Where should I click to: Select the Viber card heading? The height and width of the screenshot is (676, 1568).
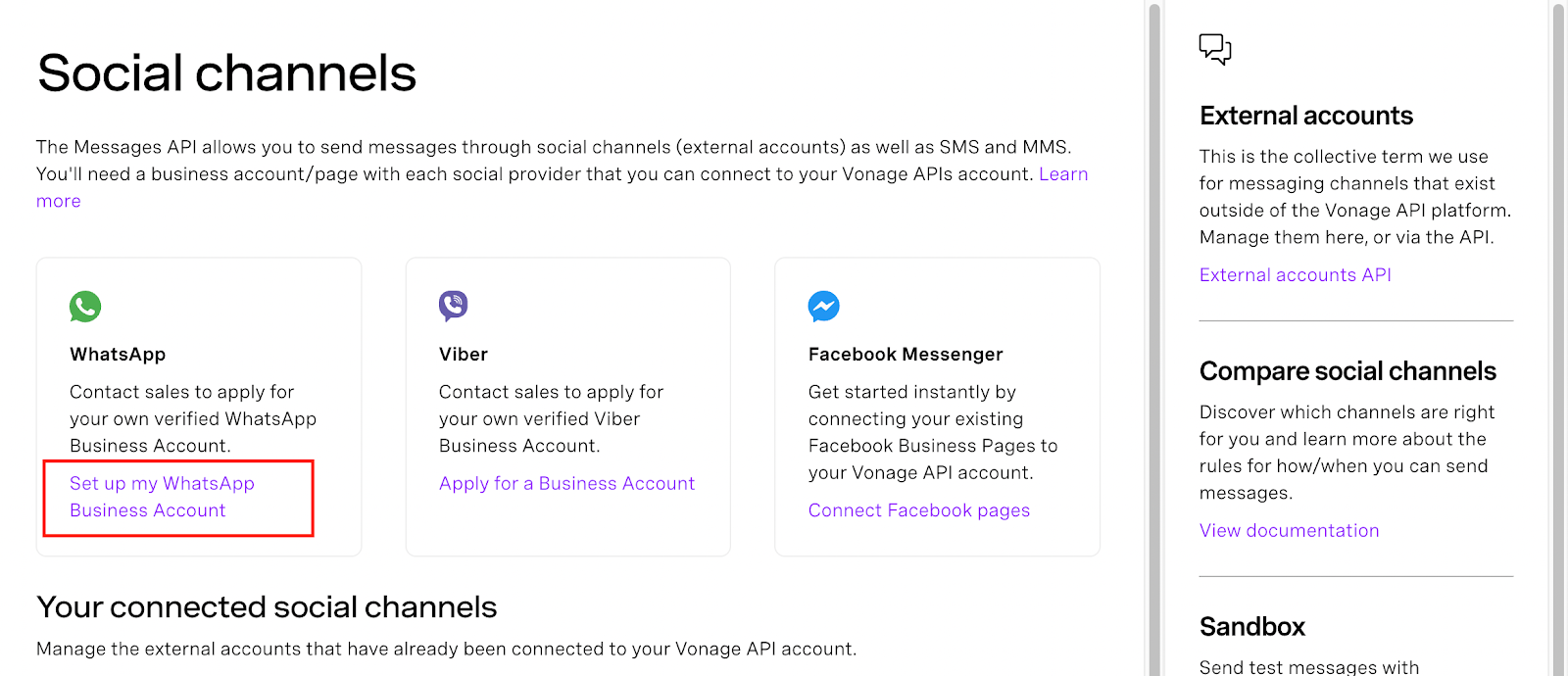tap(464, 355)
